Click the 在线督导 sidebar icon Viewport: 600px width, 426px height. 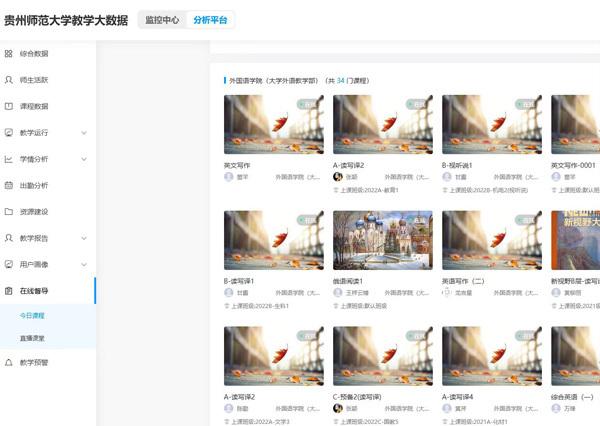click(x=9, y=291)
